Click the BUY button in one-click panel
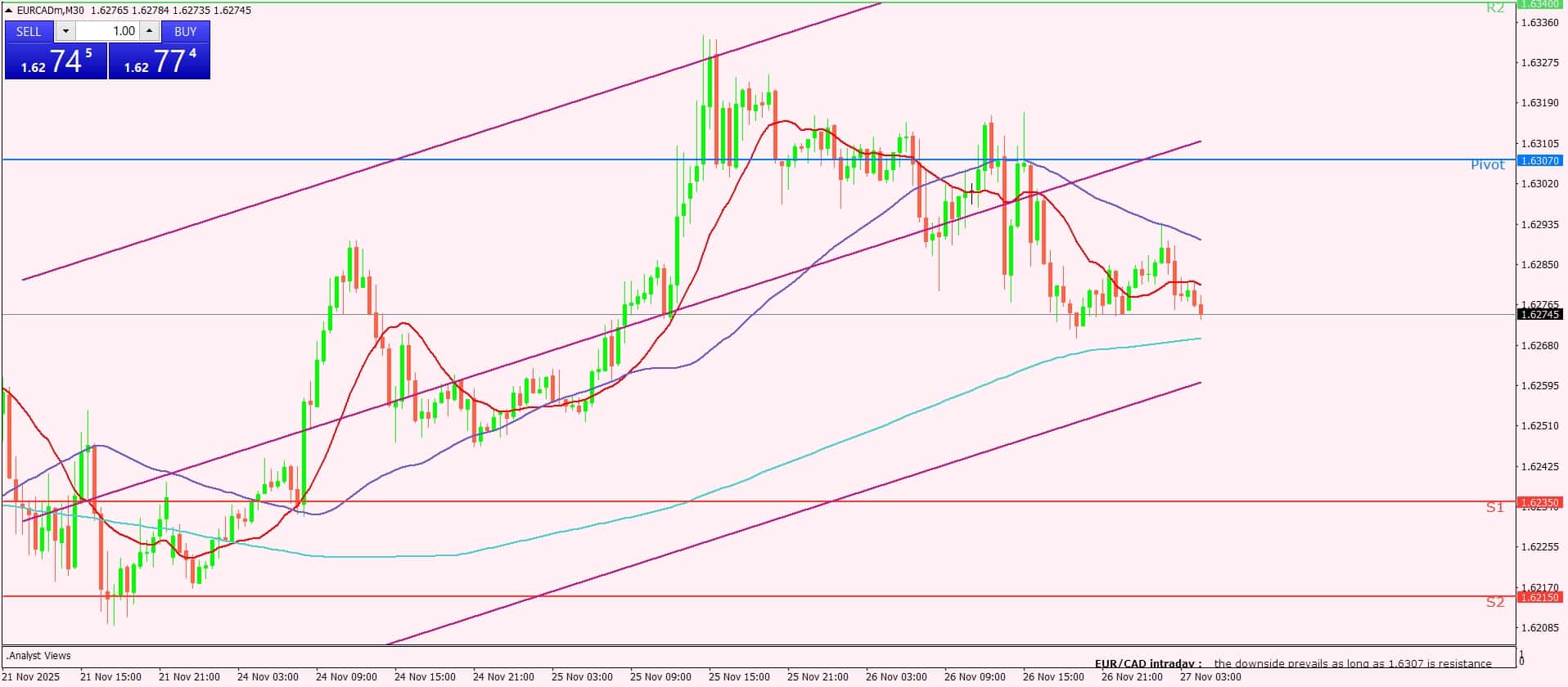1568x687 pixels. tap(186, 31)
